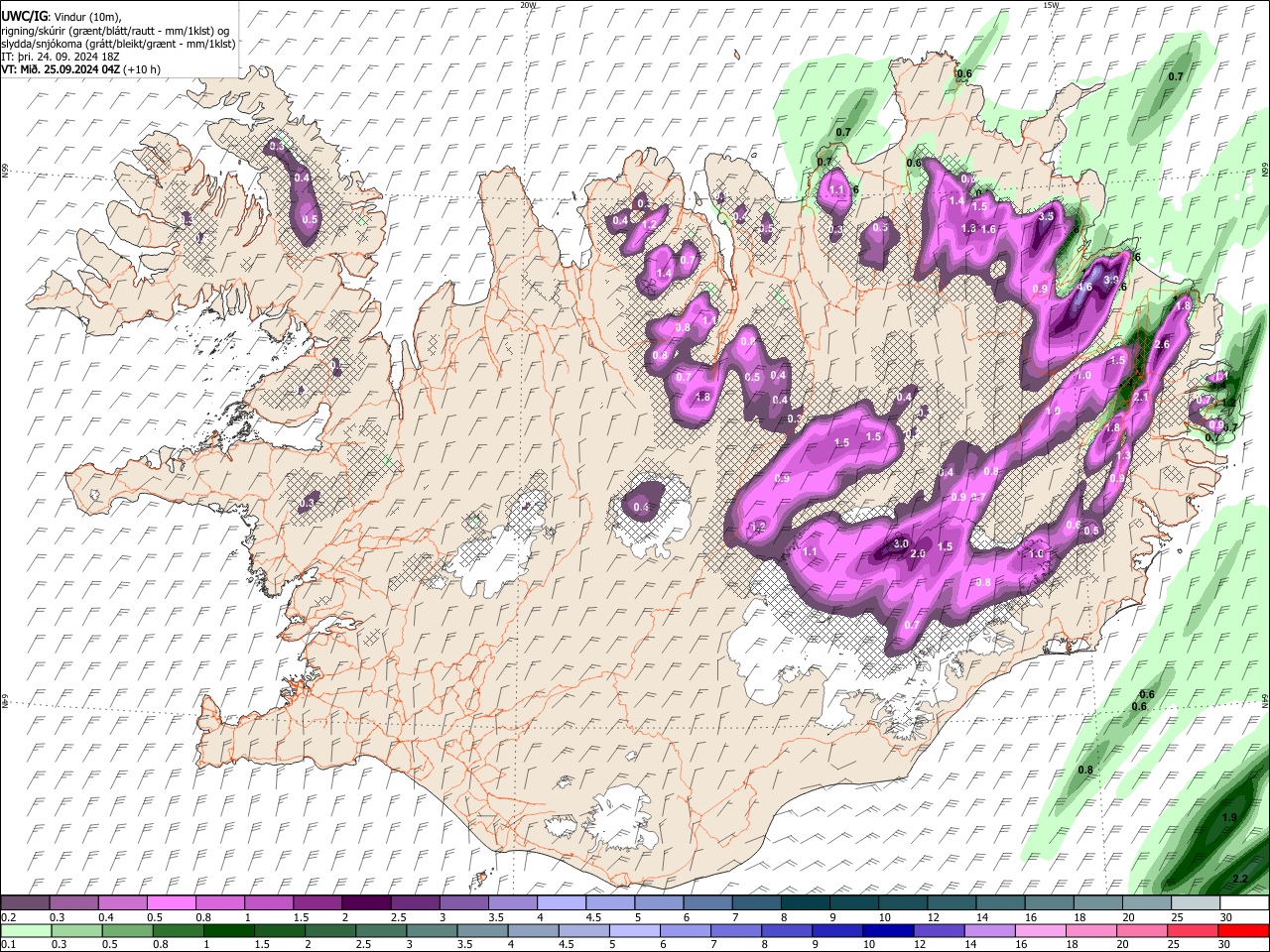Click the '15W' longitude label on the top edge
Screen dimensions: 1270x952
coord(1051,5)
